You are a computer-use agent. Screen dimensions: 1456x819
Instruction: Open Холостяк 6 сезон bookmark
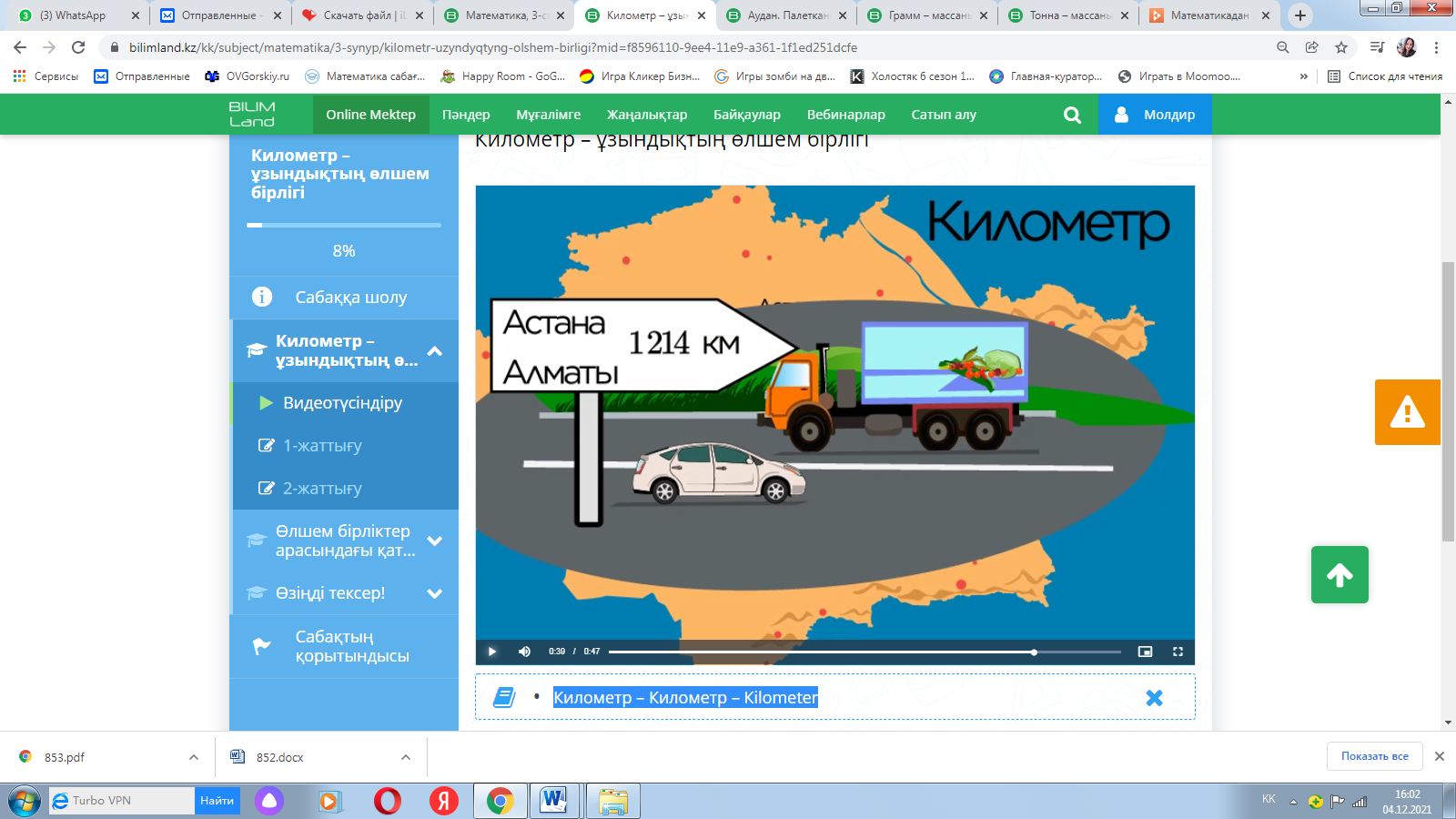click(x=912, y=76)
